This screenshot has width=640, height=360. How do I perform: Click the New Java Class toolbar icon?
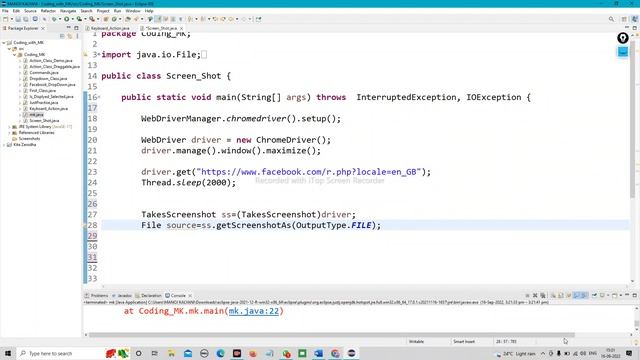click(114, 19)
